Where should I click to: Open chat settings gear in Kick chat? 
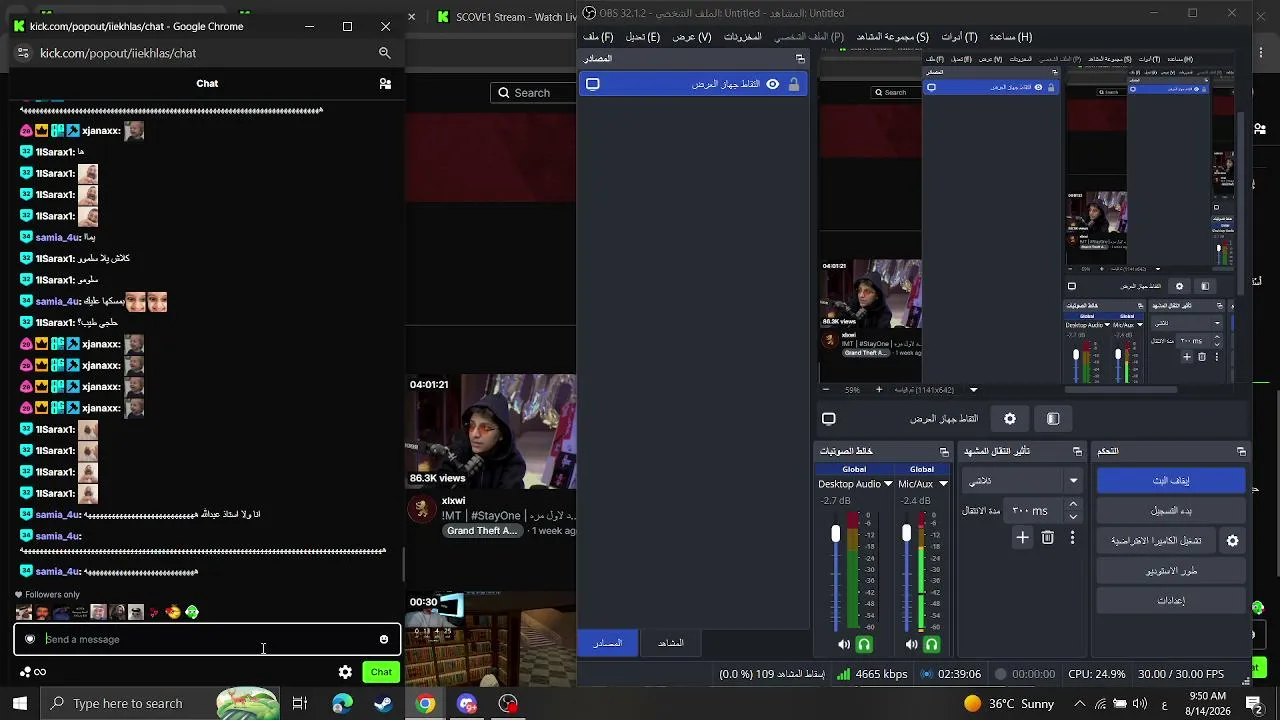point(345,672)
